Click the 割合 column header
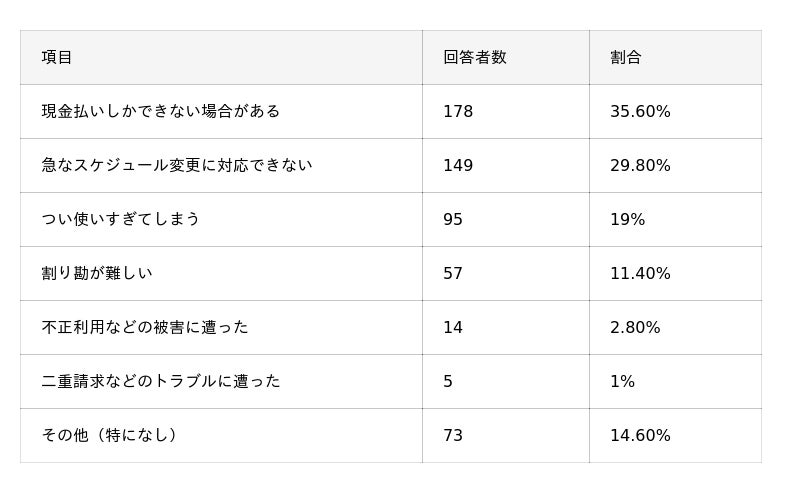This screenshot has width=800, height=493. point(626,58)
